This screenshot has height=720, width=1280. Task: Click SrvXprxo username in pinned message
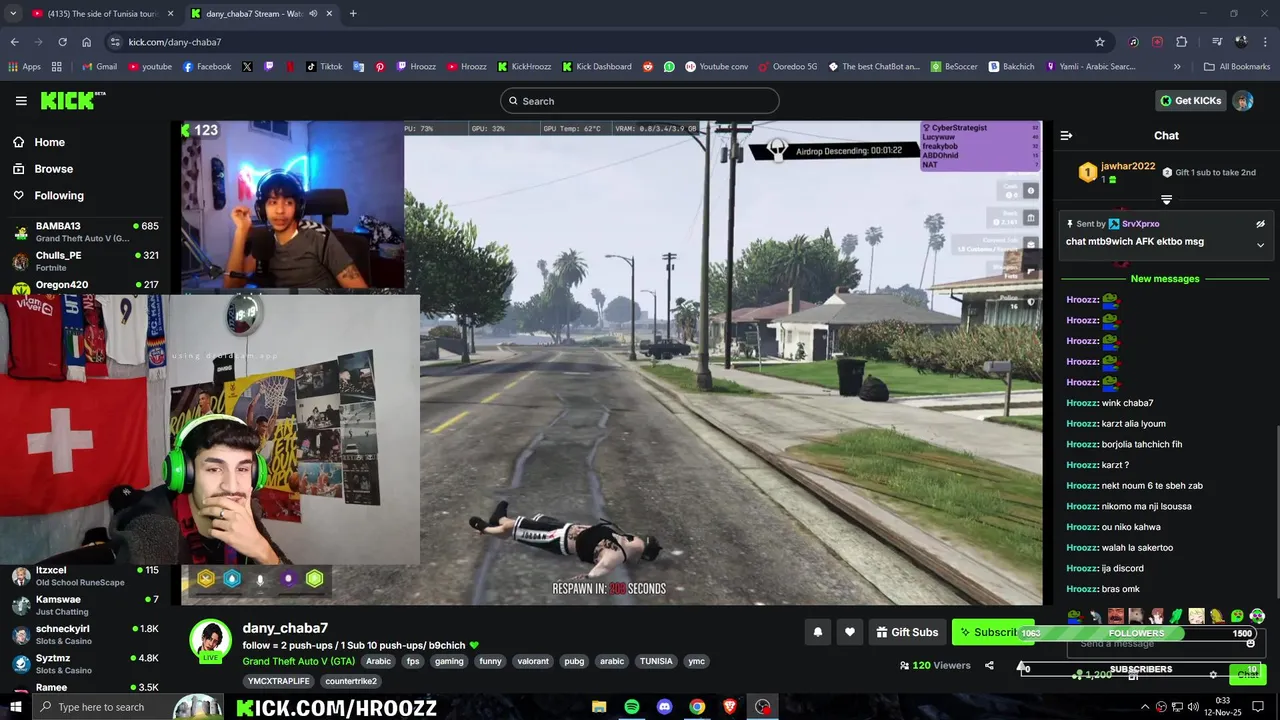pos(1140,224)
